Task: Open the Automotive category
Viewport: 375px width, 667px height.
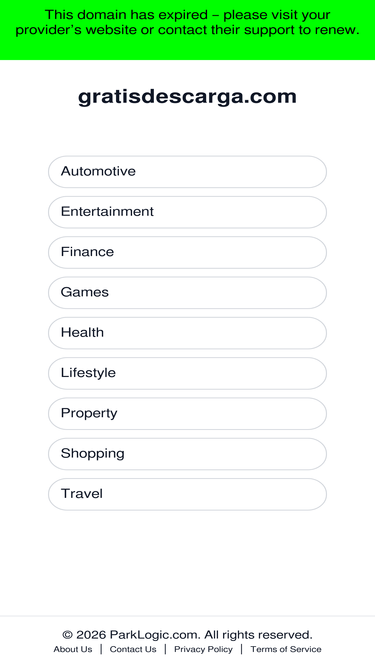Action: (x=187, y=171)
